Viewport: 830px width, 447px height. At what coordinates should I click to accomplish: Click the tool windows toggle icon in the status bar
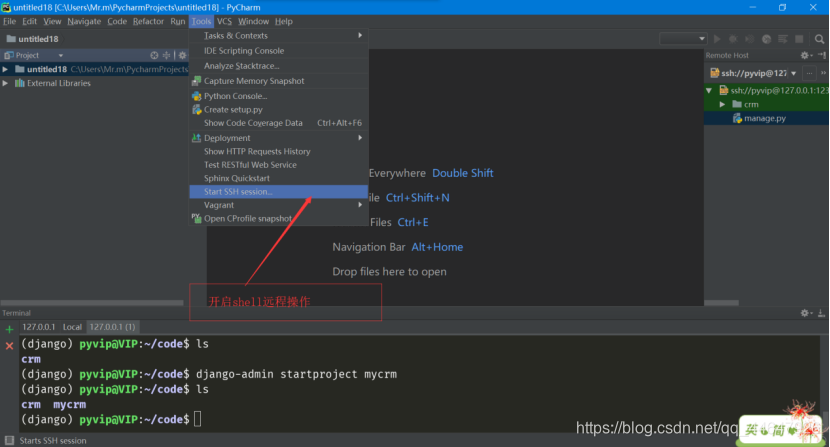[9, 441]
